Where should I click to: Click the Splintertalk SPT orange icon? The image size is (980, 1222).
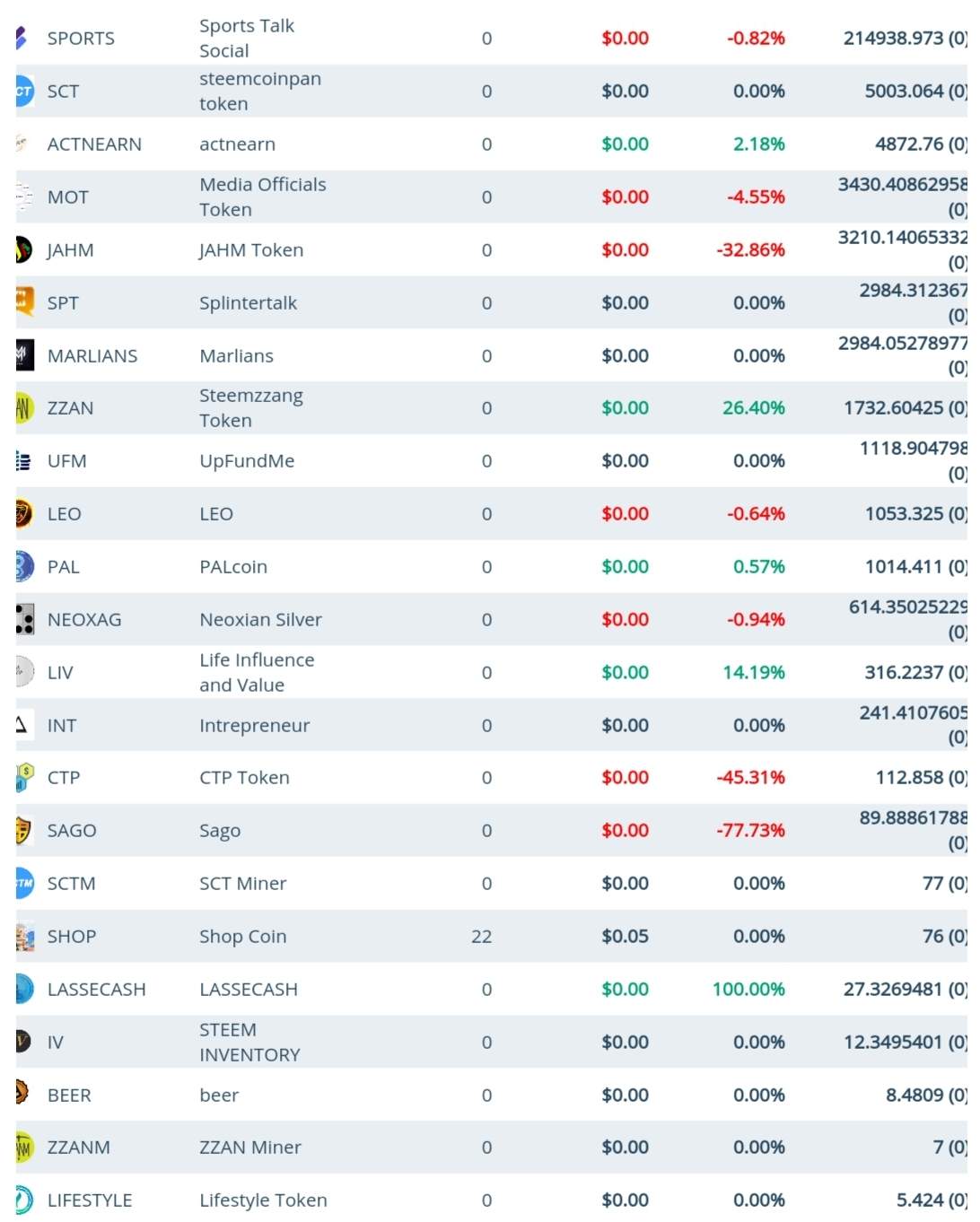pos(24,301)
